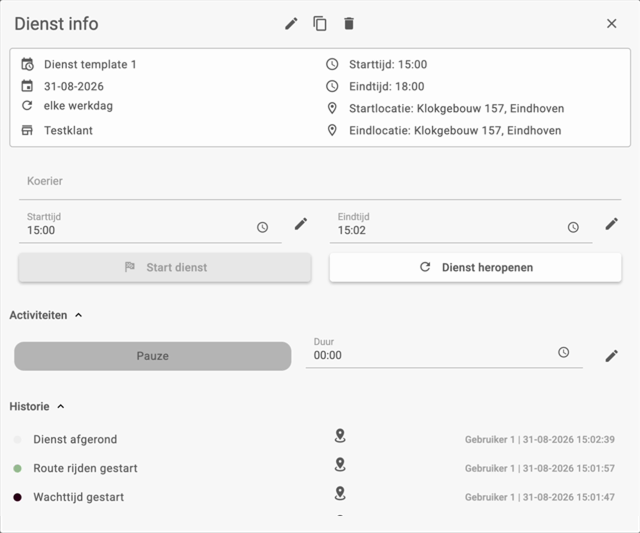Screen dimensions: 640x533
Task: Close the Dienst info dialog
Action: (x=611, y=24)
